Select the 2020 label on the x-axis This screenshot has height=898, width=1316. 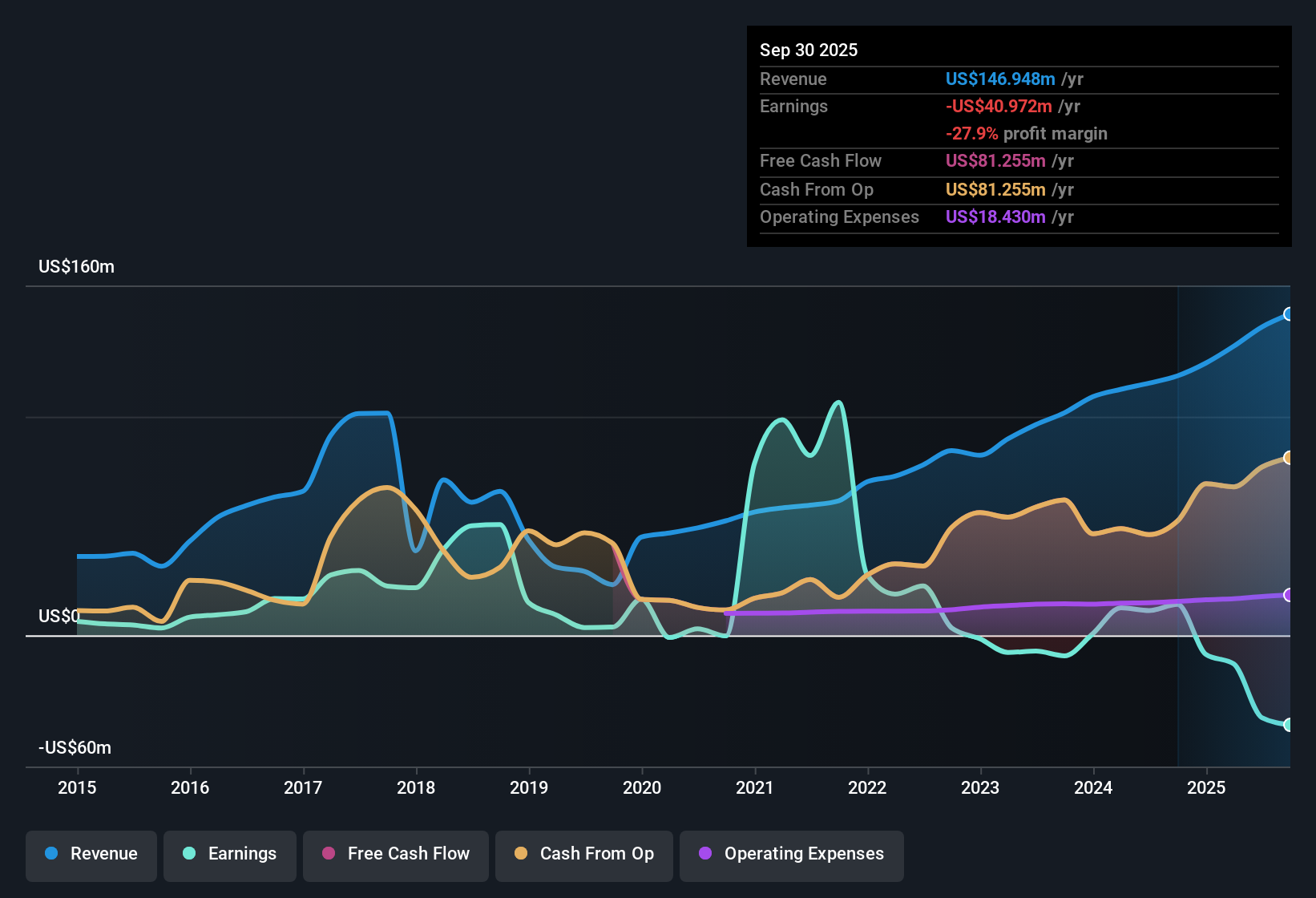tap(642, 788)
